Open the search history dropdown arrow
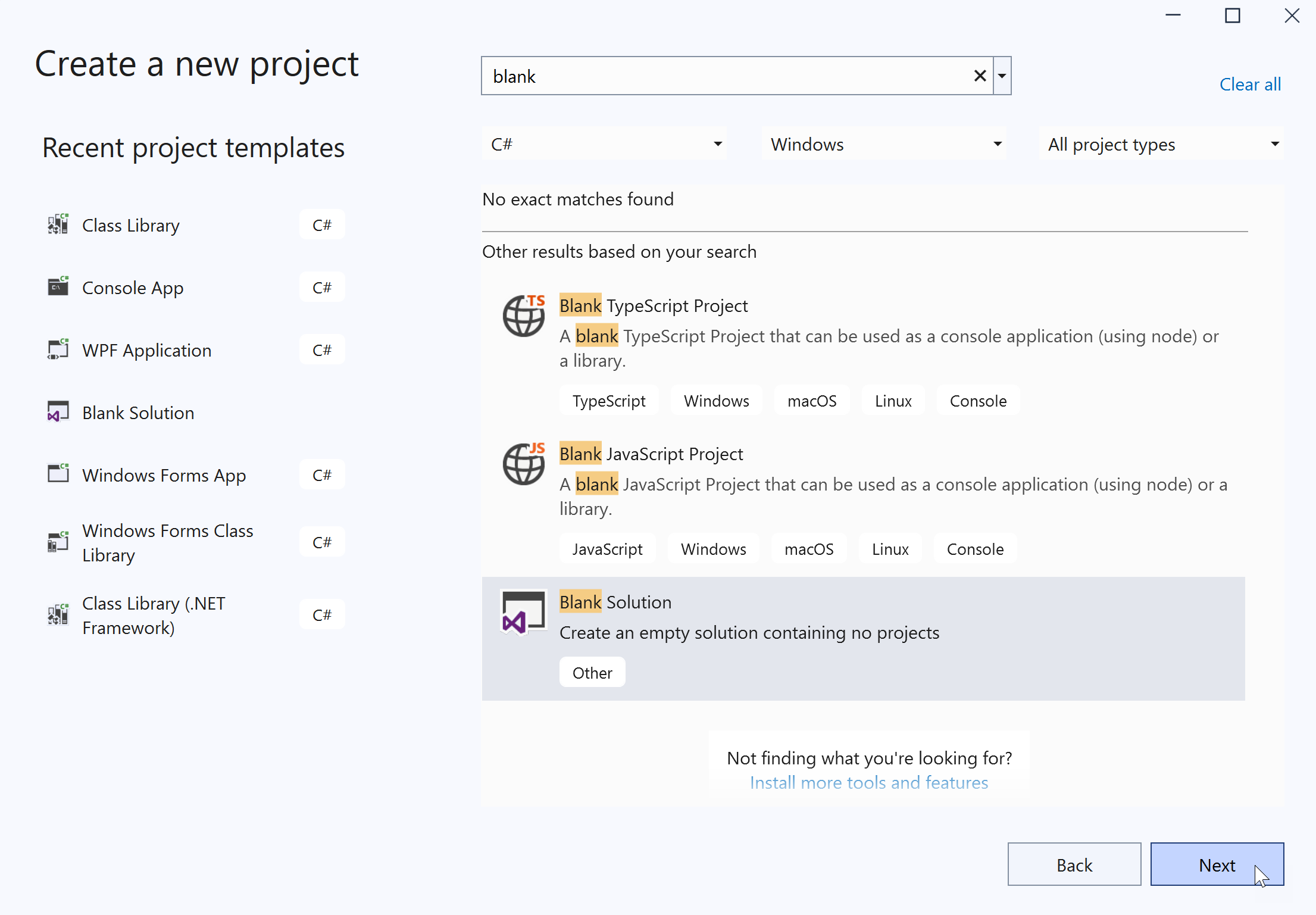Viewport: 1316px width, 915px height. point(1002,76)
